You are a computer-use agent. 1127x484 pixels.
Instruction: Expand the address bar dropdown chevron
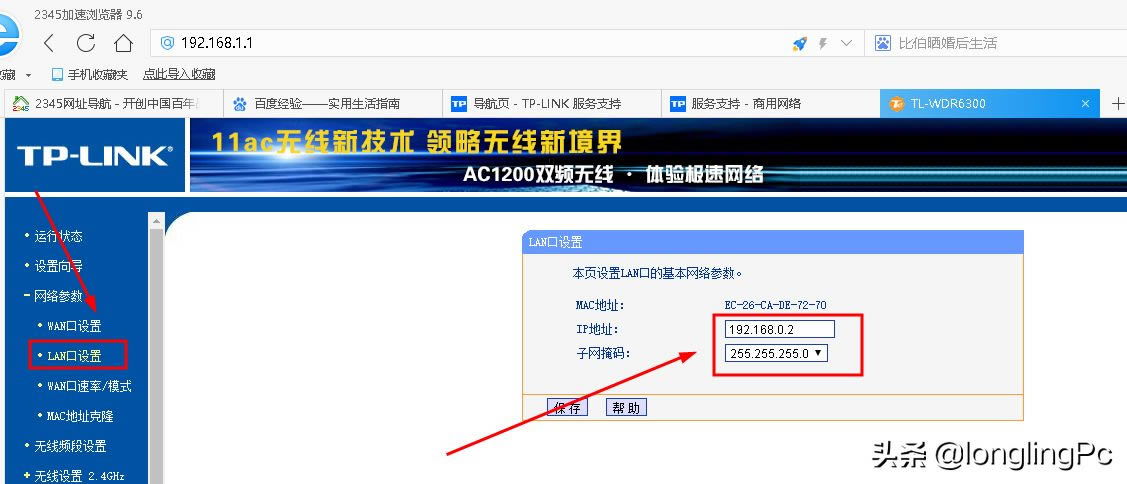846,44
